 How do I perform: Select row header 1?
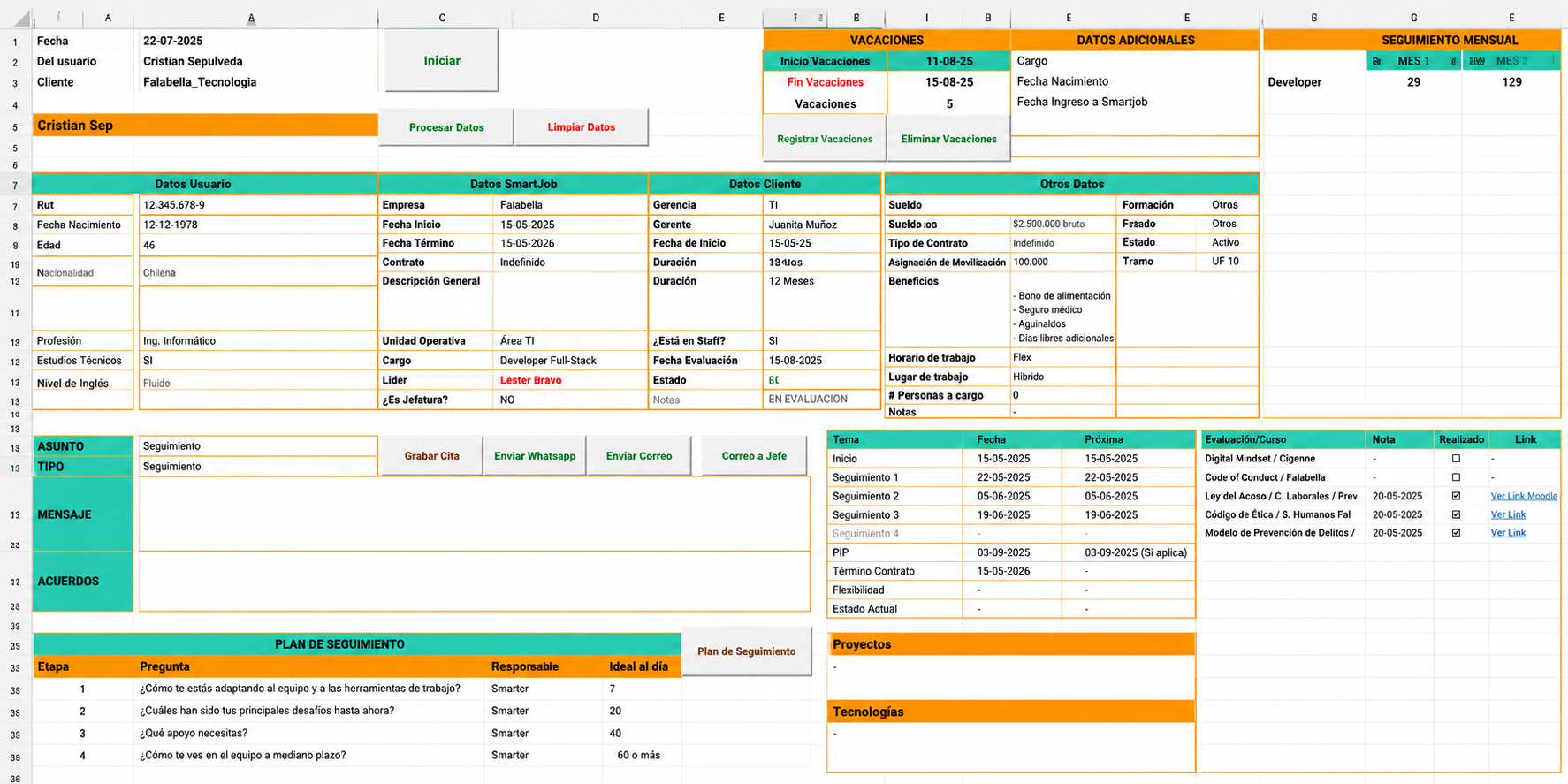15,42
